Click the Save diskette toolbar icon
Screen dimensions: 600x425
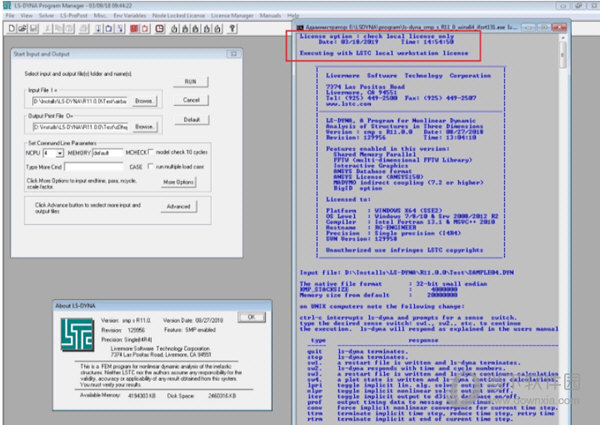tap(33, 29)
